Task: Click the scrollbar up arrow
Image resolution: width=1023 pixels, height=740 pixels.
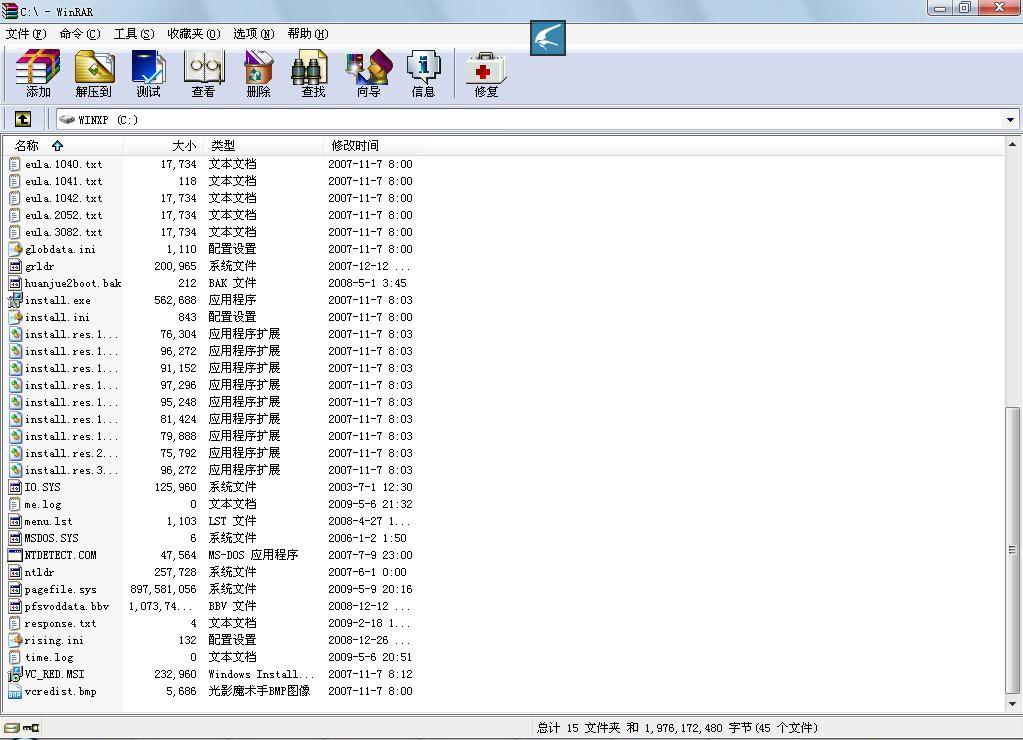Action: click(x=1013, y=144)
